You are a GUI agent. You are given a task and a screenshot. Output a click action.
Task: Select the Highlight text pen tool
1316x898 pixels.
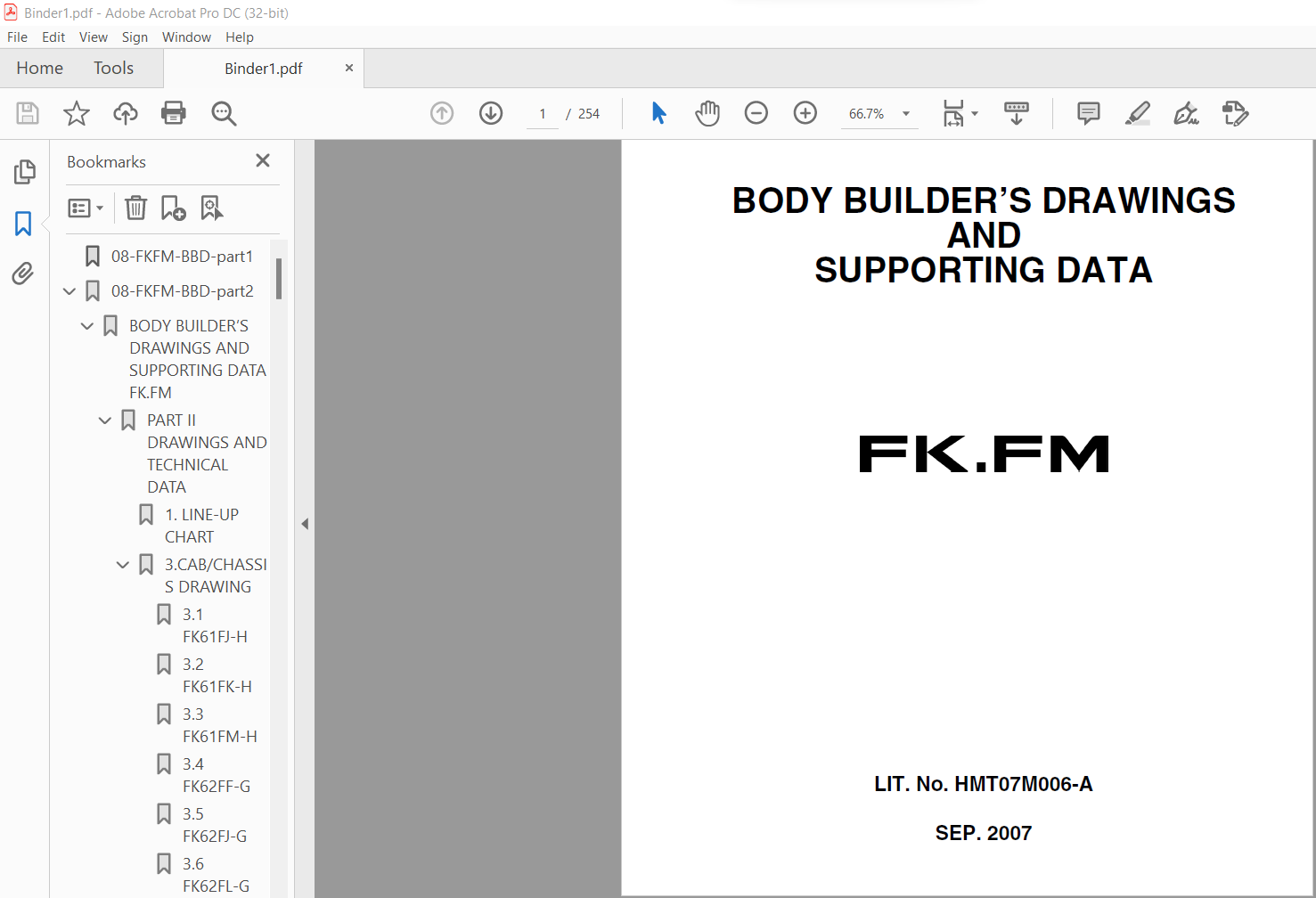coord(1138,113)
